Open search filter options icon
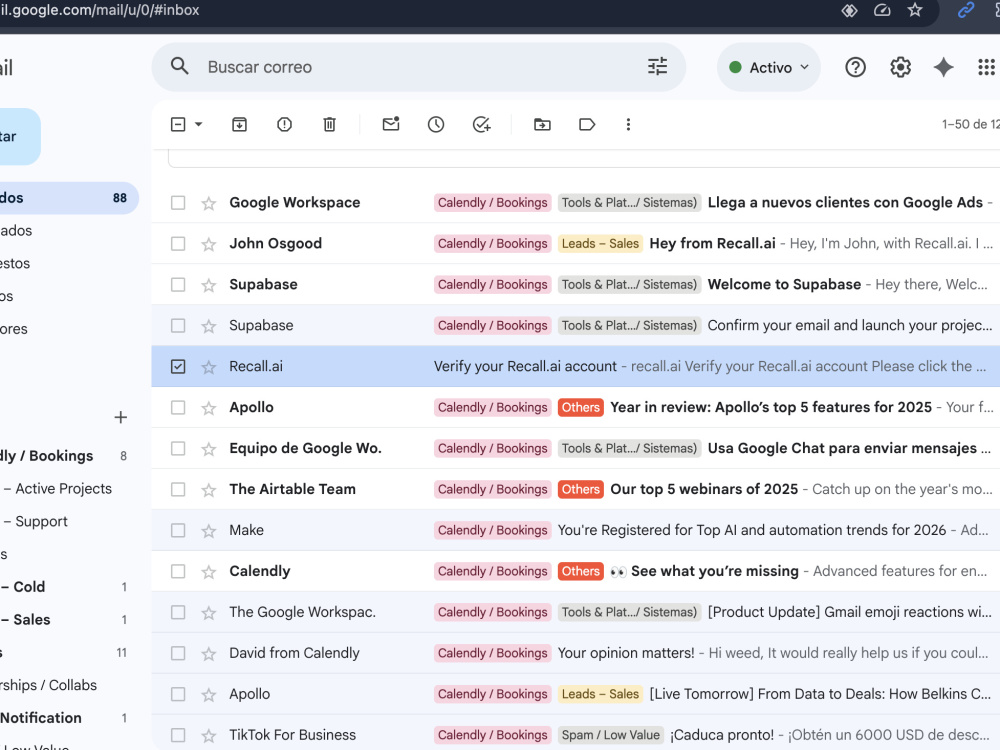1000x750 pixels. click(657, 66)
